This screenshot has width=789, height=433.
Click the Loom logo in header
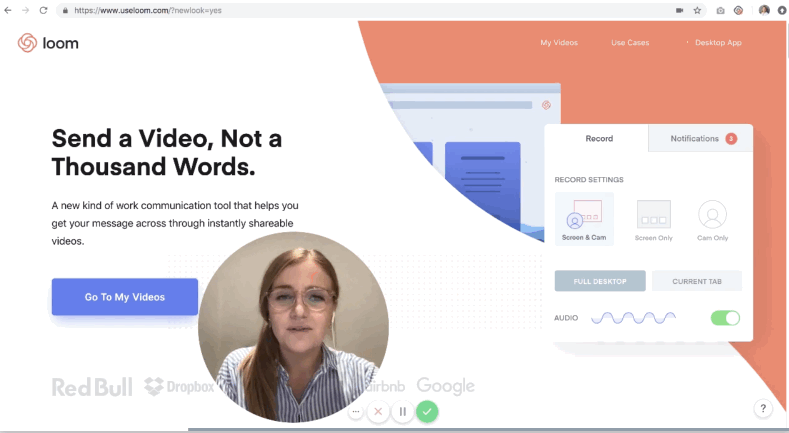48,43
